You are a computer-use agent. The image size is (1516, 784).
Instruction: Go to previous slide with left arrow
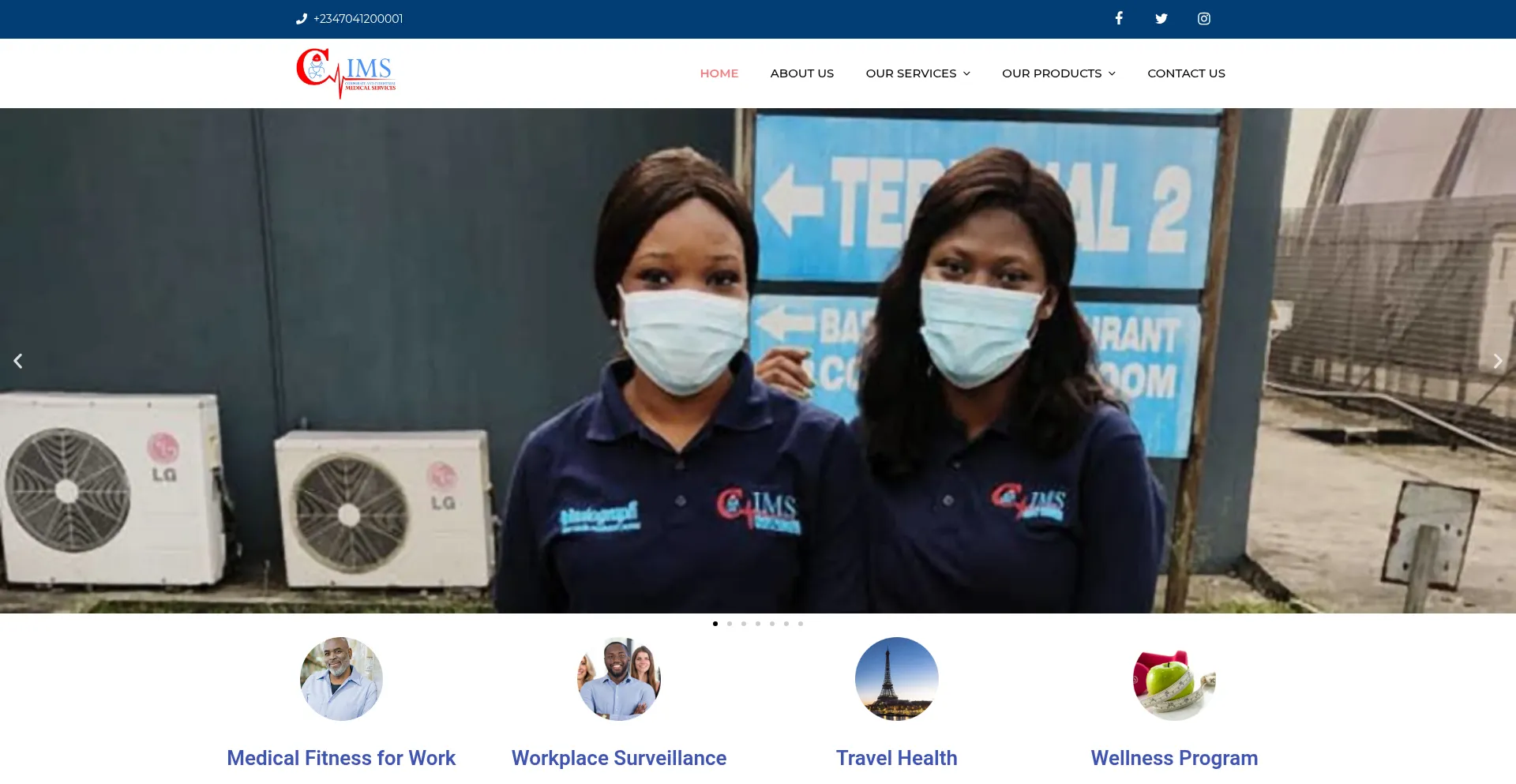pos(18,361)
